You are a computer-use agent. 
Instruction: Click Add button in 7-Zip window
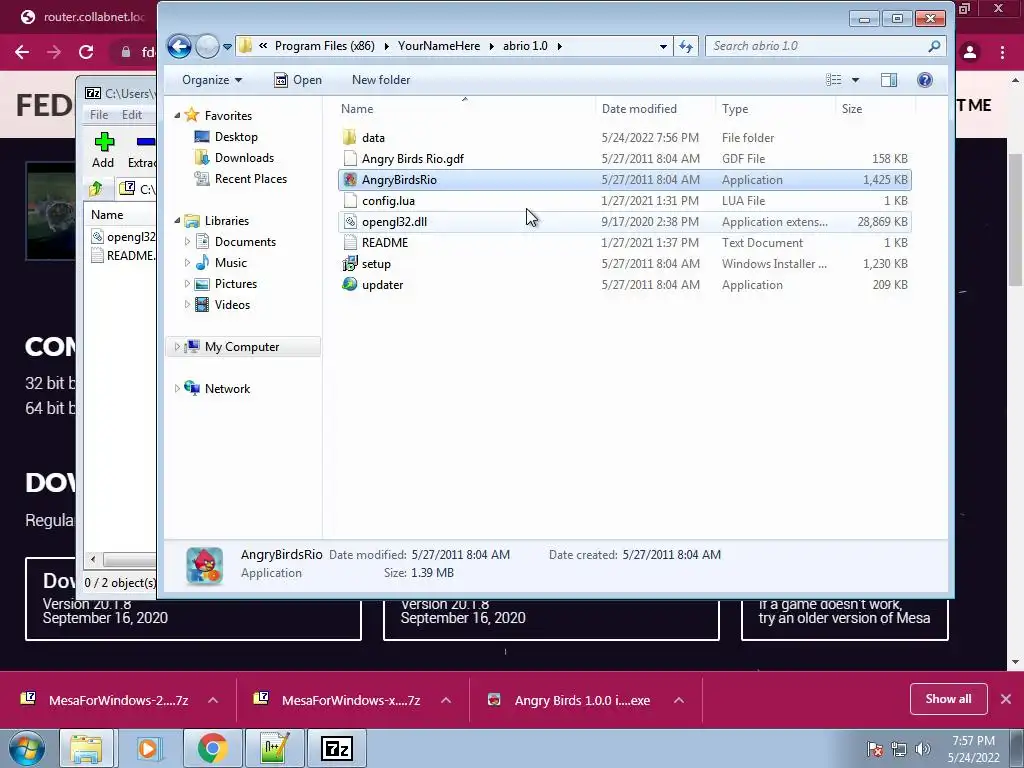coord(103,150)
